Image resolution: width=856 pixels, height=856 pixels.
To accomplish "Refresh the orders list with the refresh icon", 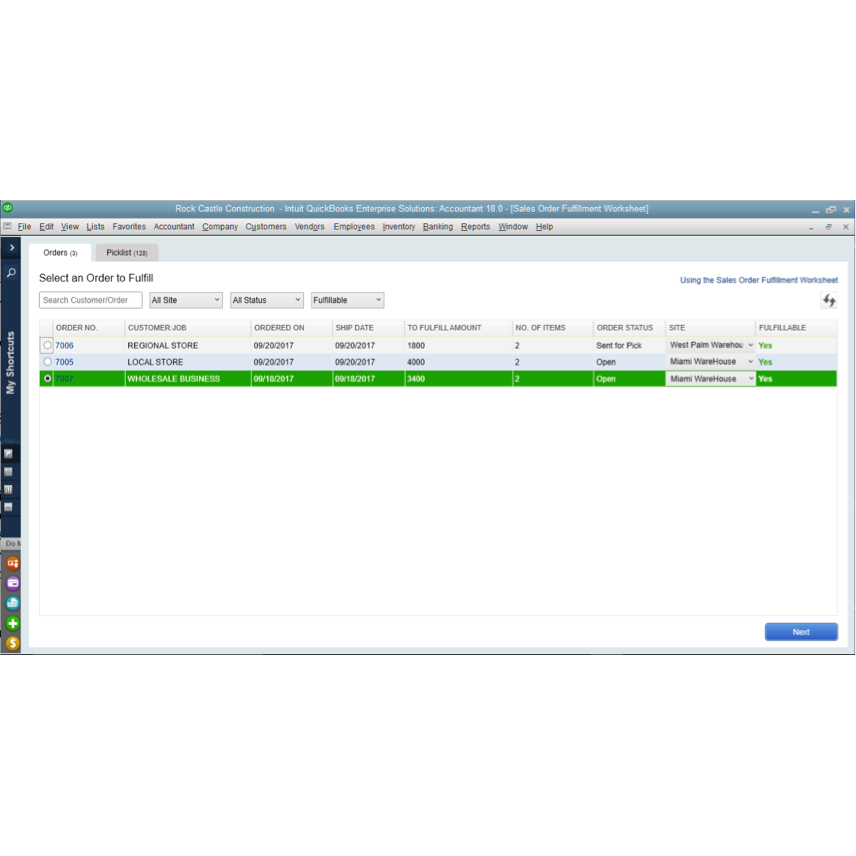I will [x=829, y=300].
